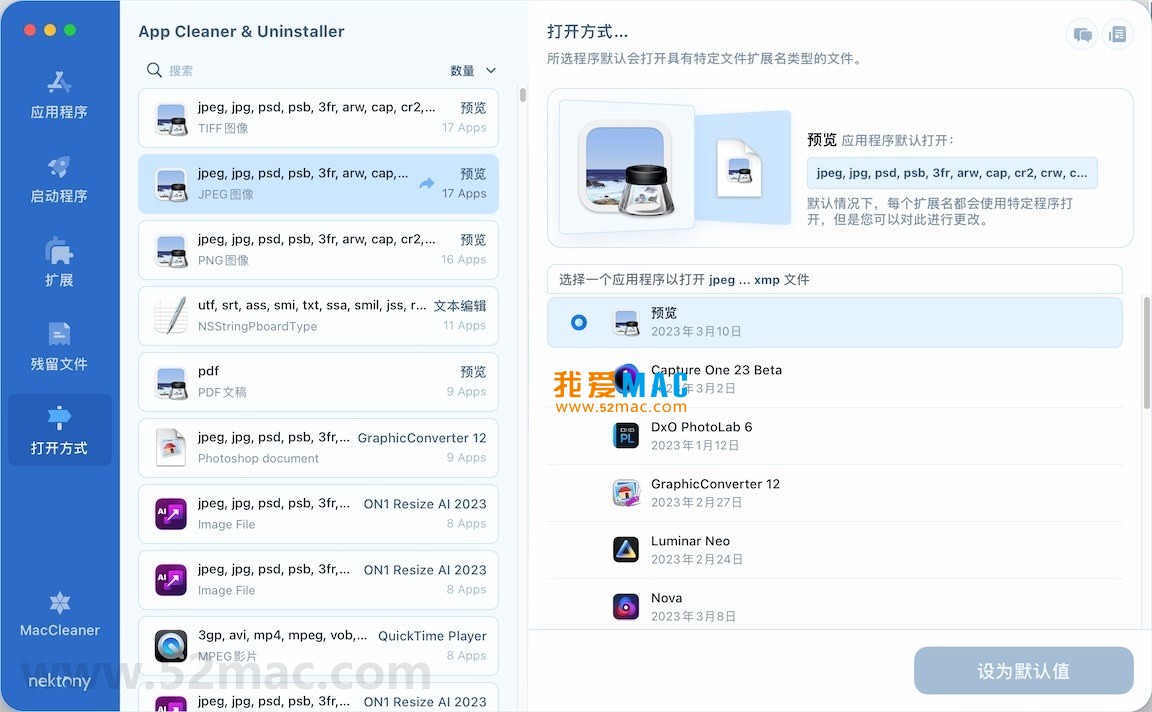The width and height of the screenshot is (1152, 712).
Task: Open the 启动程序 rocket section
Action: point(59,179)
